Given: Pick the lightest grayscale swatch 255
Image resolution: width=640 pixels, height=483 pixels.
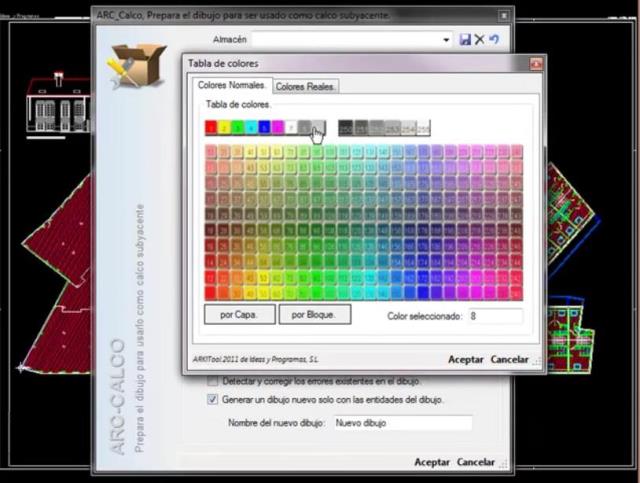Looking at the screenshot, I should [423, 128].
